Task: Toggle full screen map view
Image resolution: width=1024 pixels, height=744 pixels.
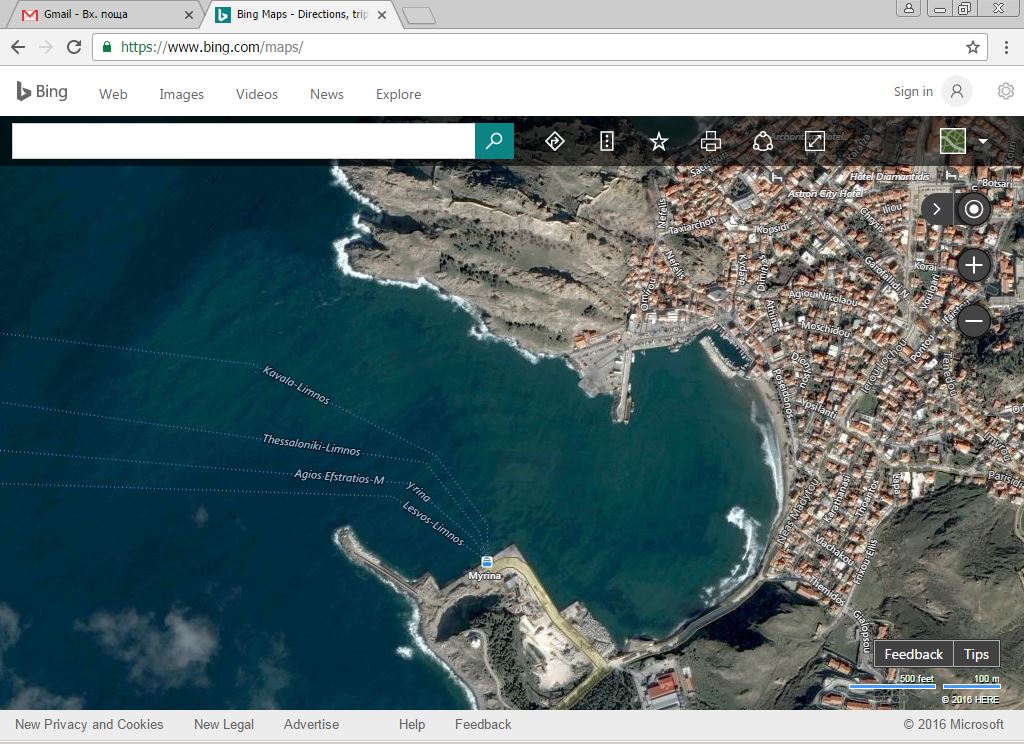Action: [x=815, y=141]
